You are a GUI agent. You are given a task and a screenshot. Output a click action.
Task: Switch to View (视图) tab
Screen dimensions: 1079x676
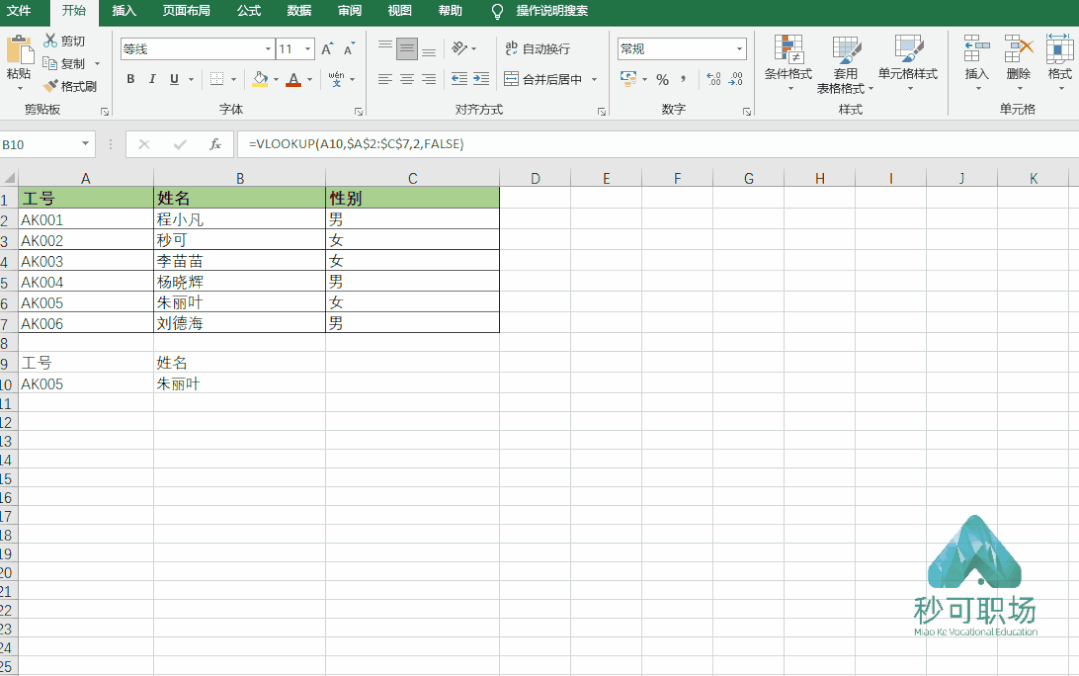coord(399,11)
